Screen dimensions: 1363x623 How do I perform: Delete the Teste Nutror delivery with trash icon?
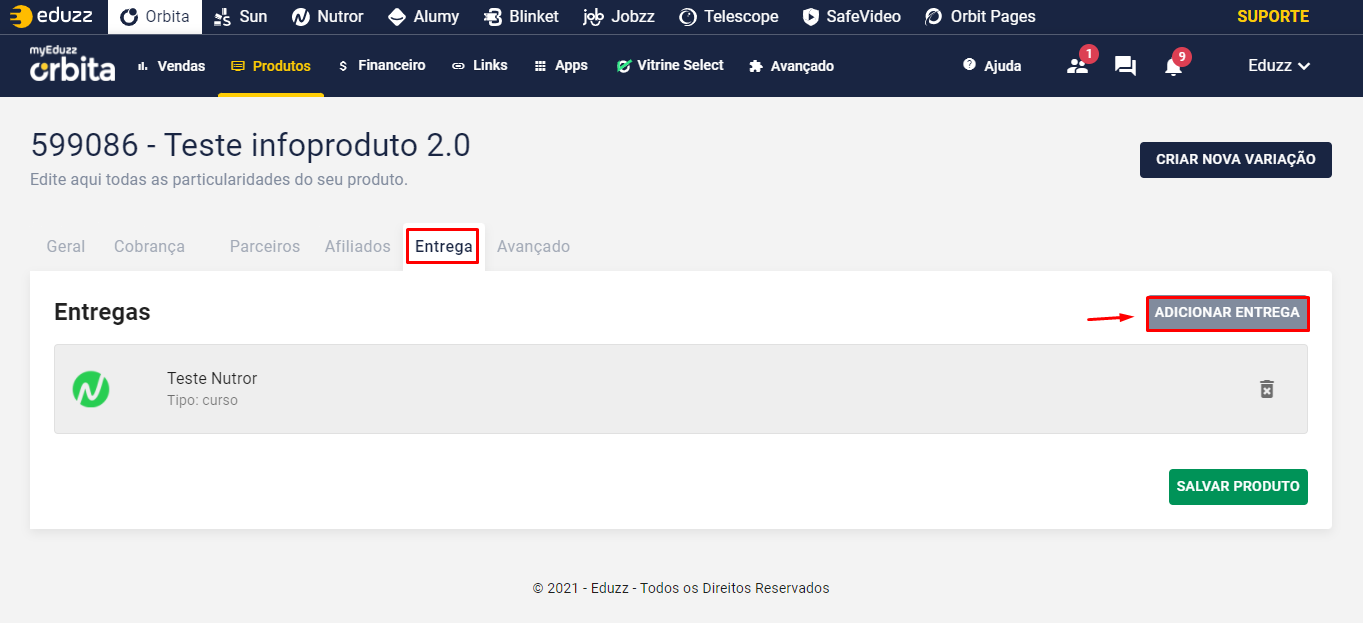click(1266, 389)
